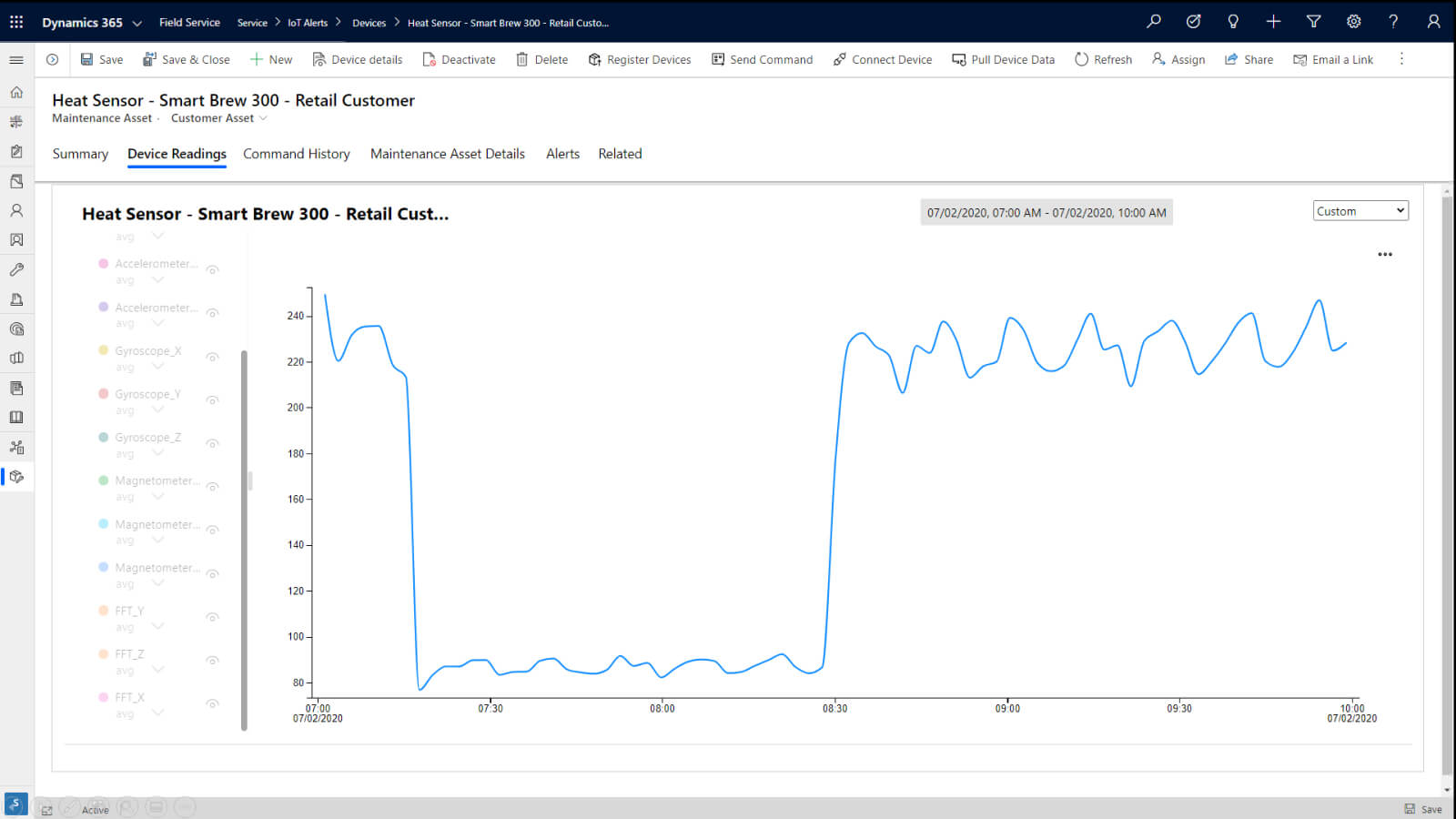Open the contacts person icon in sidebar
The width and height of the screenshot is (1456, 819).
point(16,210)
